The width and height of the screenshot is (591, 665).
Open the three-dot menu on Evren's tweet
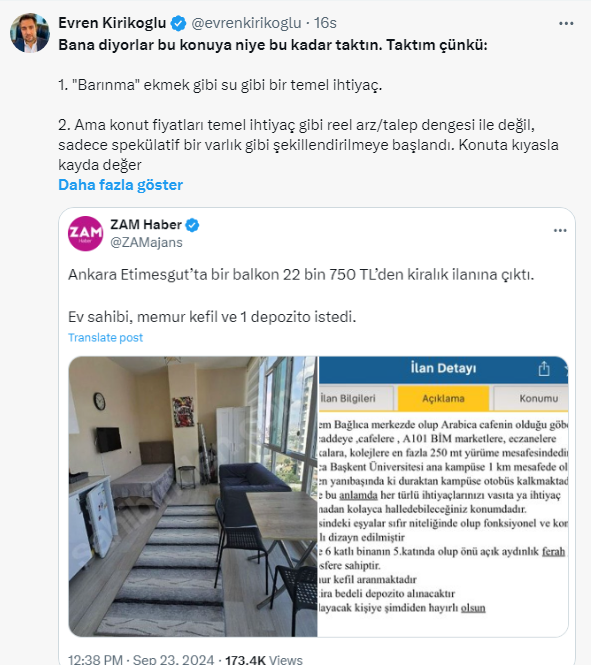point(566,23)
